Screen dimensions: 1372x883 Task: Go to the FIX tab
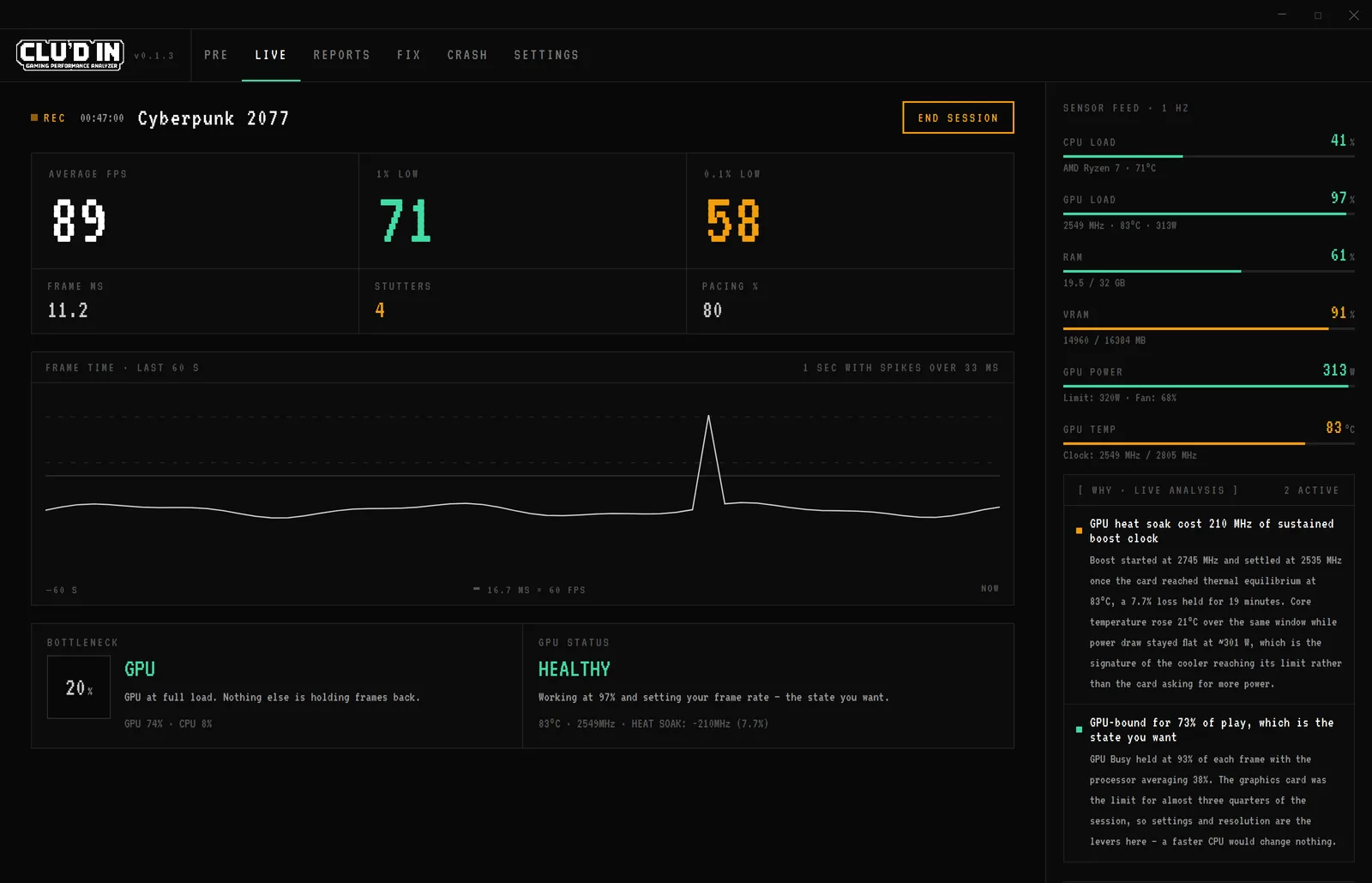tap(409, 55)
